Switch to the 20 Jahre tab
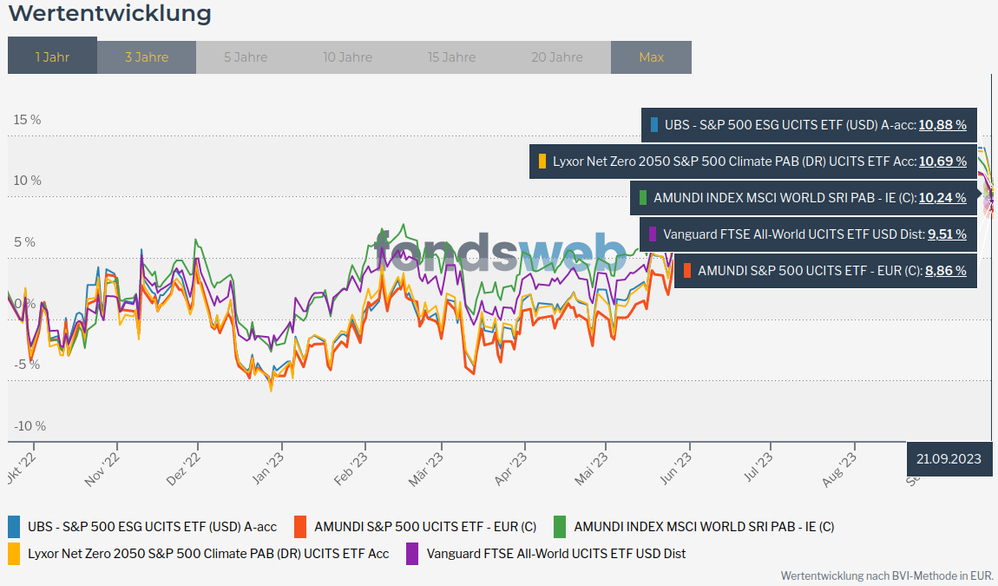 555,57
